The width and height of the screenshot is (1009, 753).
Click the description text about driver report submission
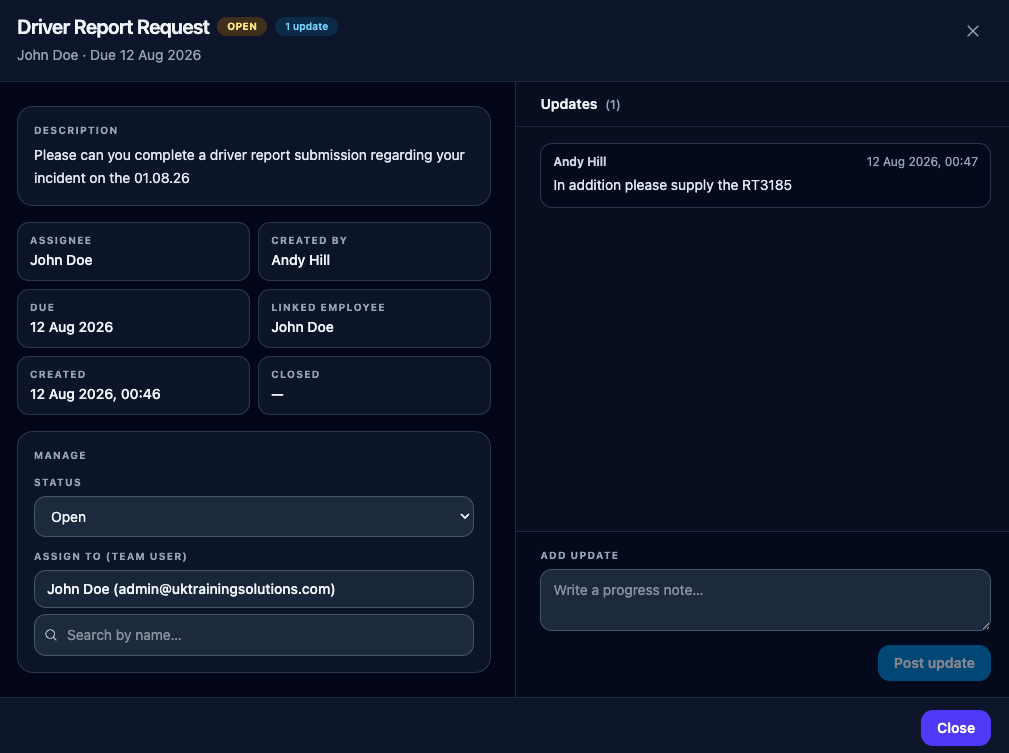(x=249, y=167)
